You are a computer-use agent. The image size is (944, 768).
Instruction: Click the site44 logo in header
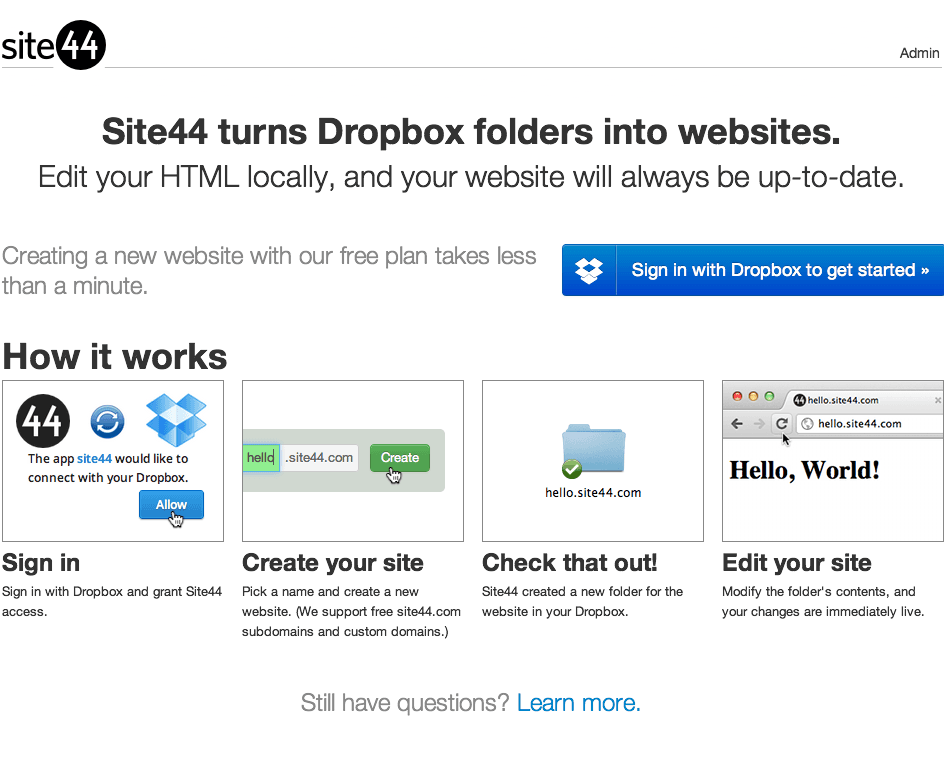[54, 45]
